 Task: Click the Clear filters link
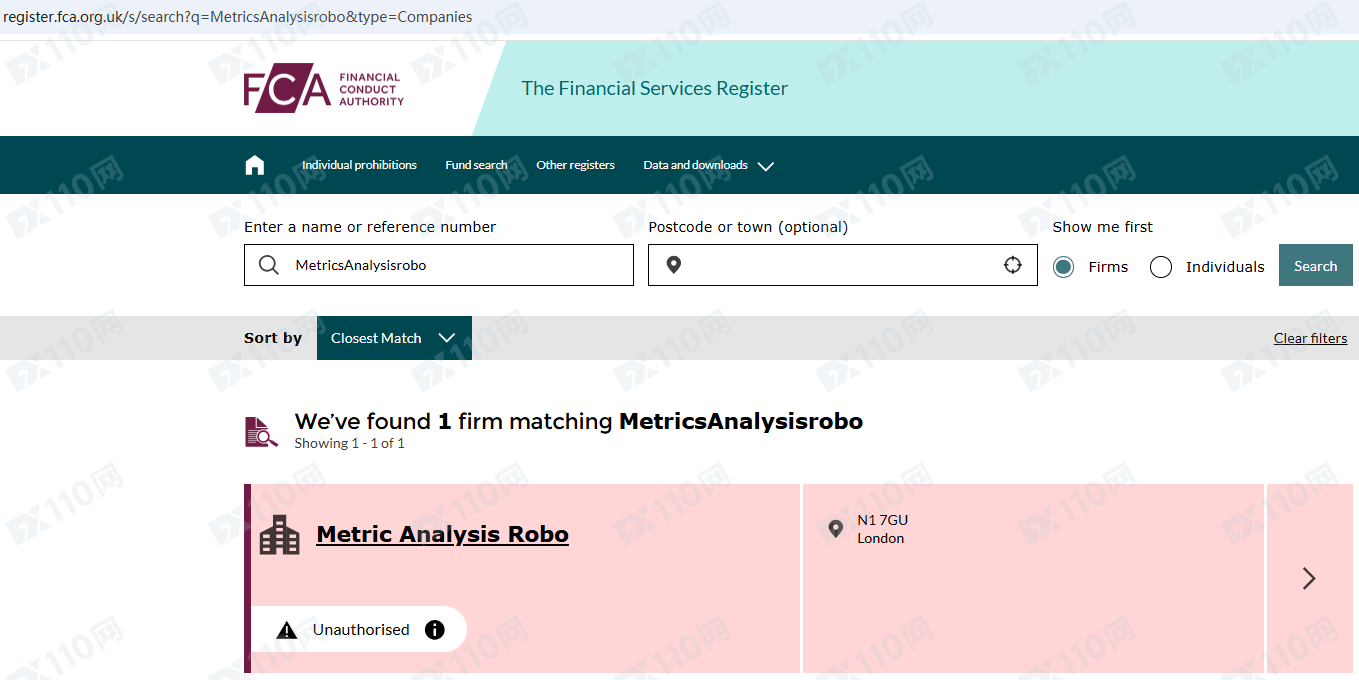(x=1310, y=338)
